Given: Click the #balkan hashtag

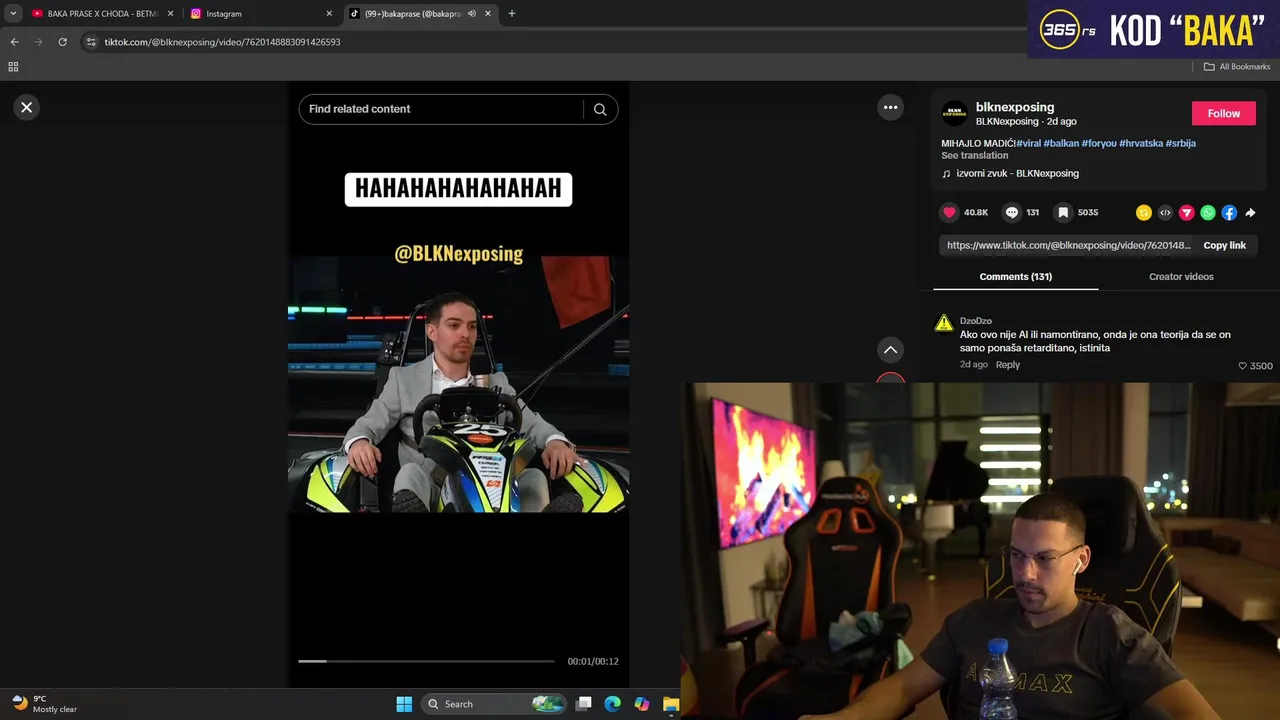Looking at the screenshot, I should pyautogui.click(x=1061, y=143).
